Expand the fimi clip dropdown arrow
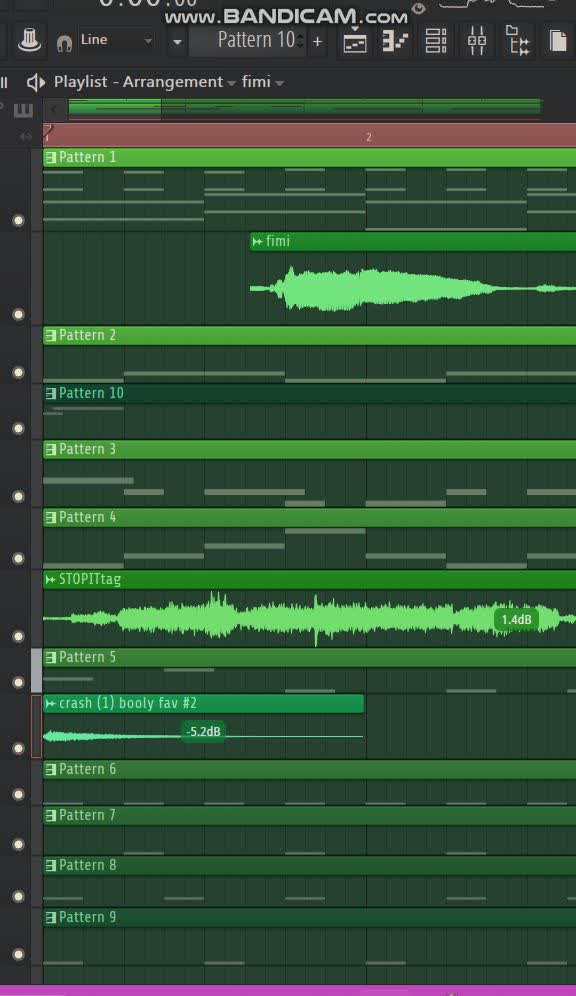 coord(279,83)
